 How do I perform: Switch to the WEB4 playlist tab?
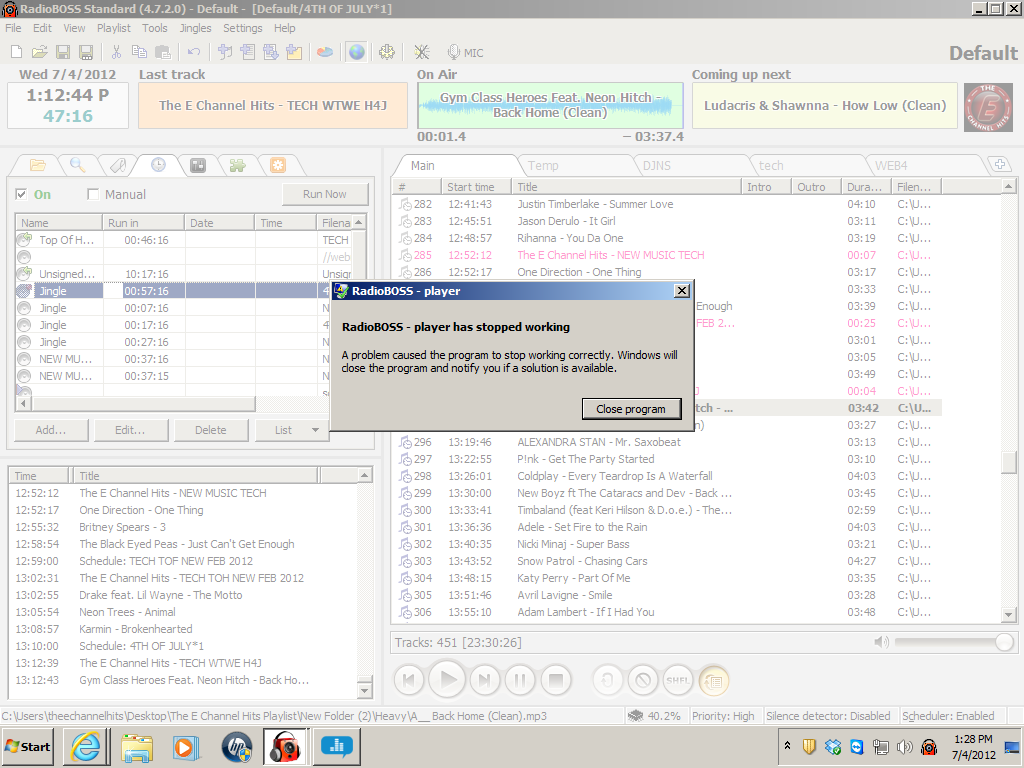(891, 165)
